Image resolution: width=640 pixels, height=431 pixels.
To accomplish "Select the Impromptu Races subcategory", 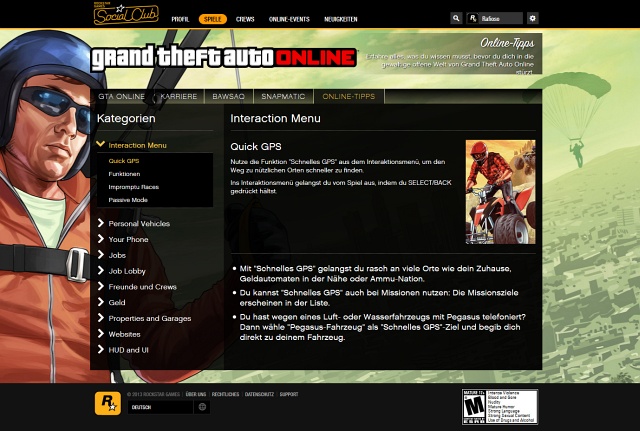I will point(133,187).
